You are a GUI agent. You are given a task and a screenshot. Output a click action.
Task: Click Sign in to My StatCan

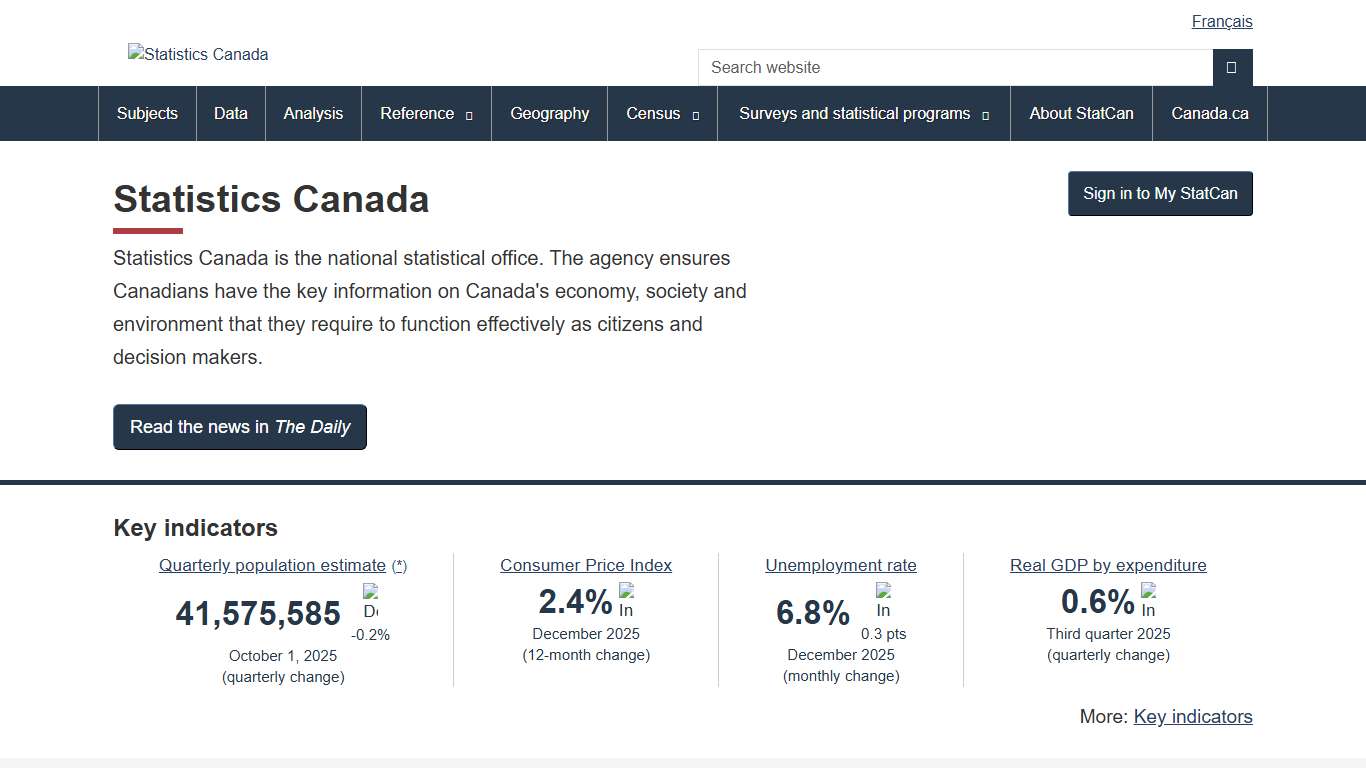point(1160,193)
